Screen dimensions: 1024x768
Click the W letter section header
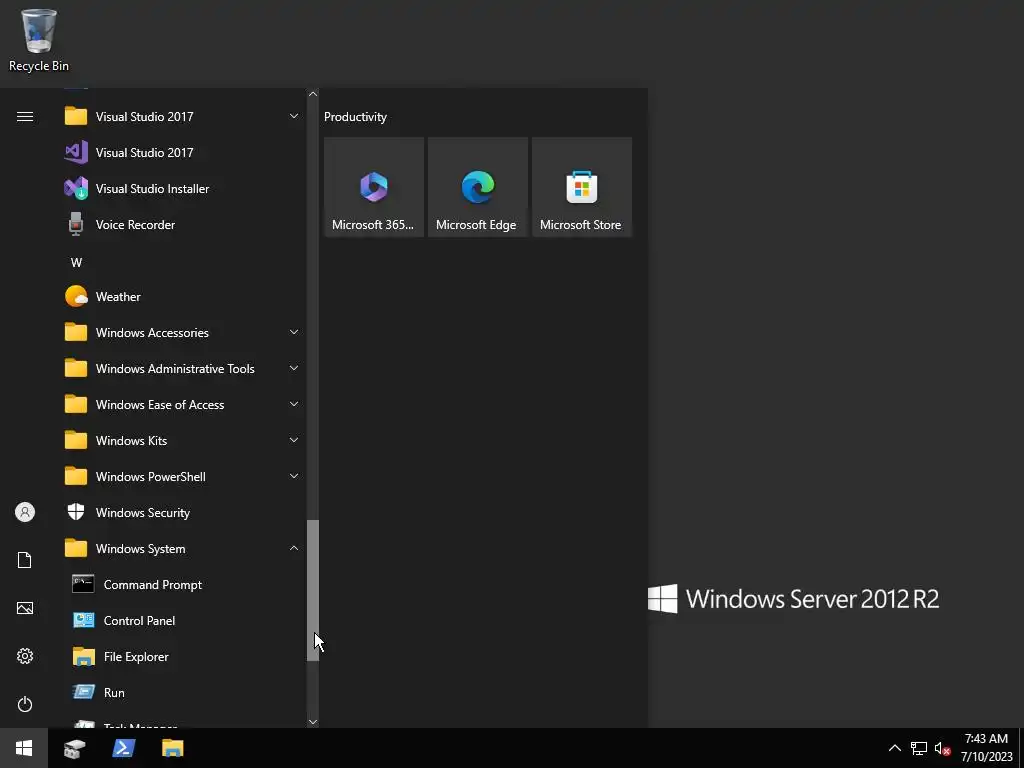76,263
